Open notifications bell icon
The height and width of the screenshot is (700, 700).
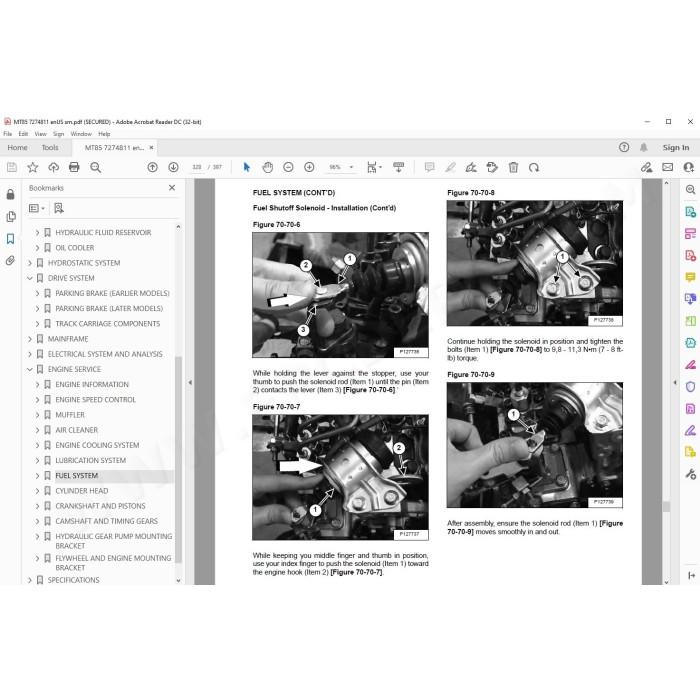tap(644, 147)
